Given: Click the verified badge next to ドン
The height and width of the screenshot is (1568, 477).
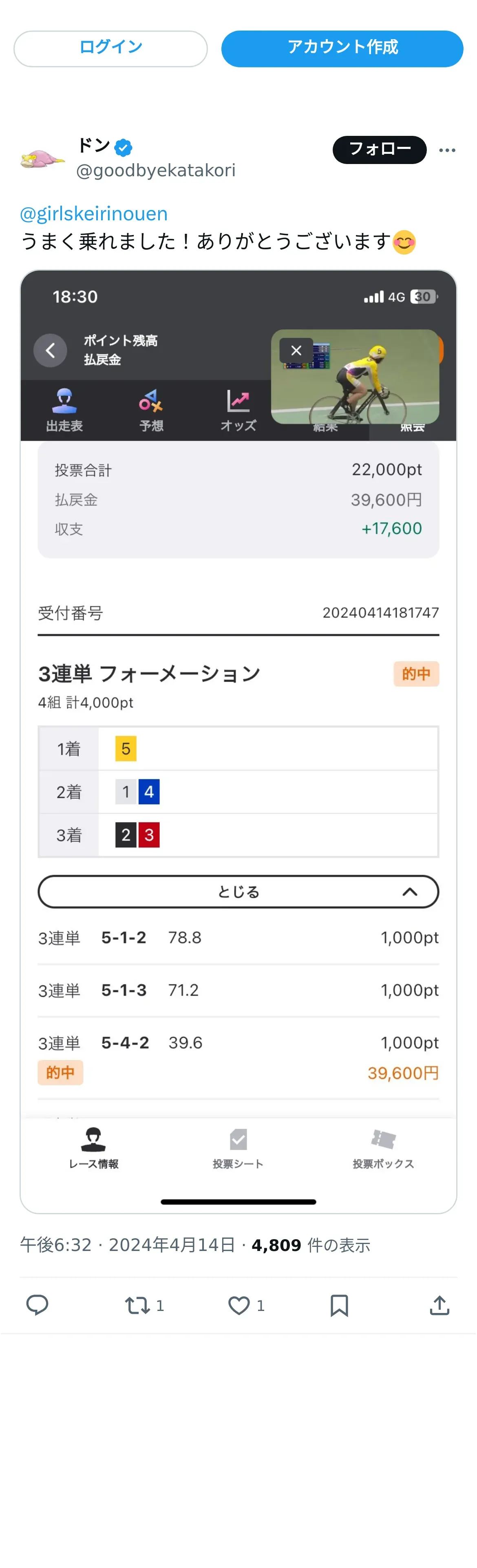Looking at the screenshot, I should pos(124,147).
